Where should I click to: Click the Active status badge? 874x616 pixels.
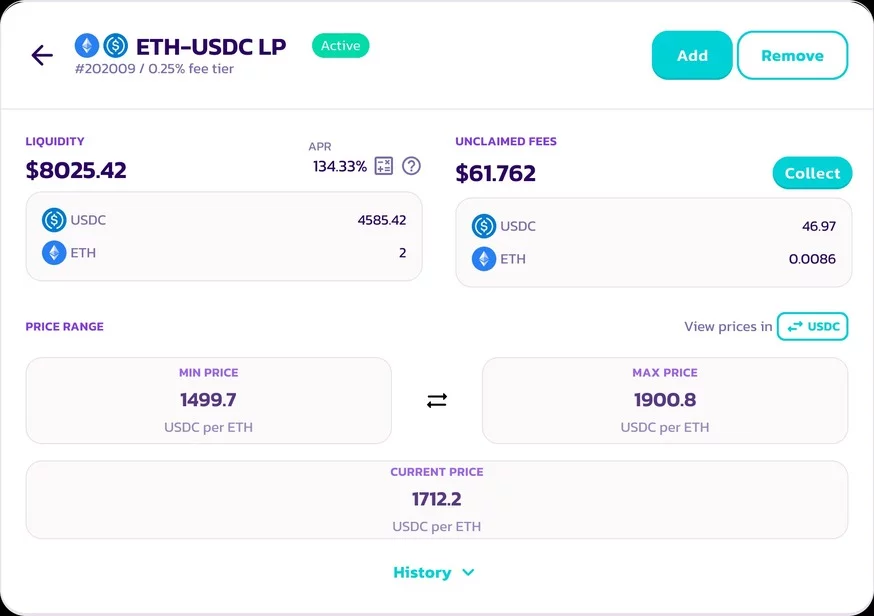340,46
